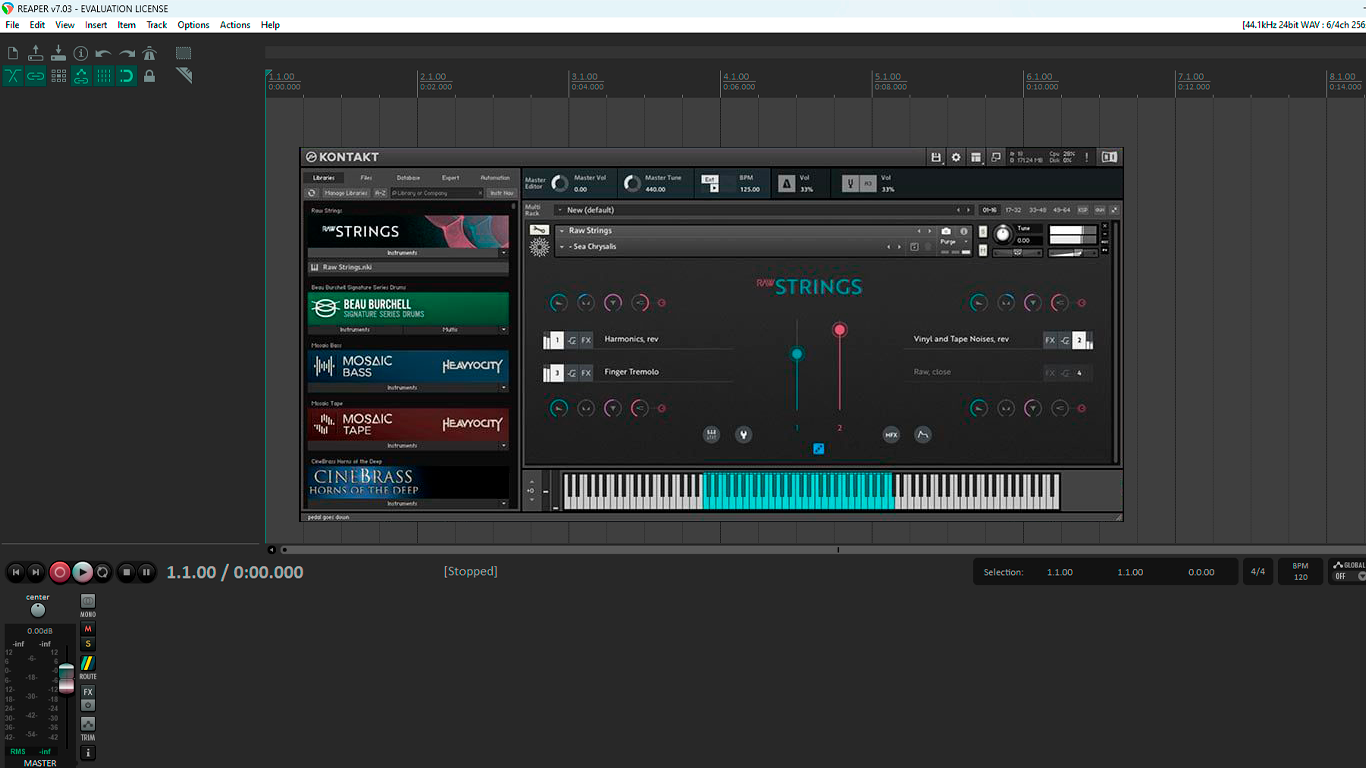Click the A-Z sort button

click(380, 193)
